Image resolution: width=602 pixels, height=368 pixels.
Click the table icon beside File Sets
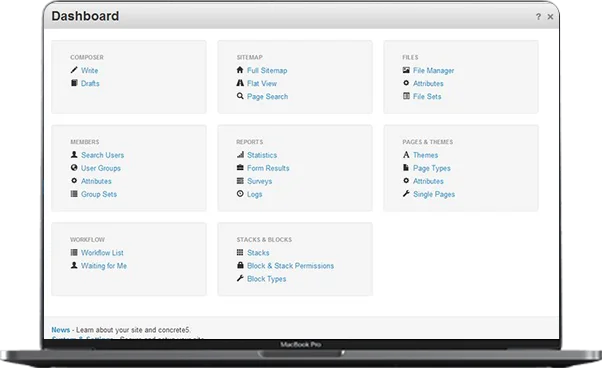406,96
